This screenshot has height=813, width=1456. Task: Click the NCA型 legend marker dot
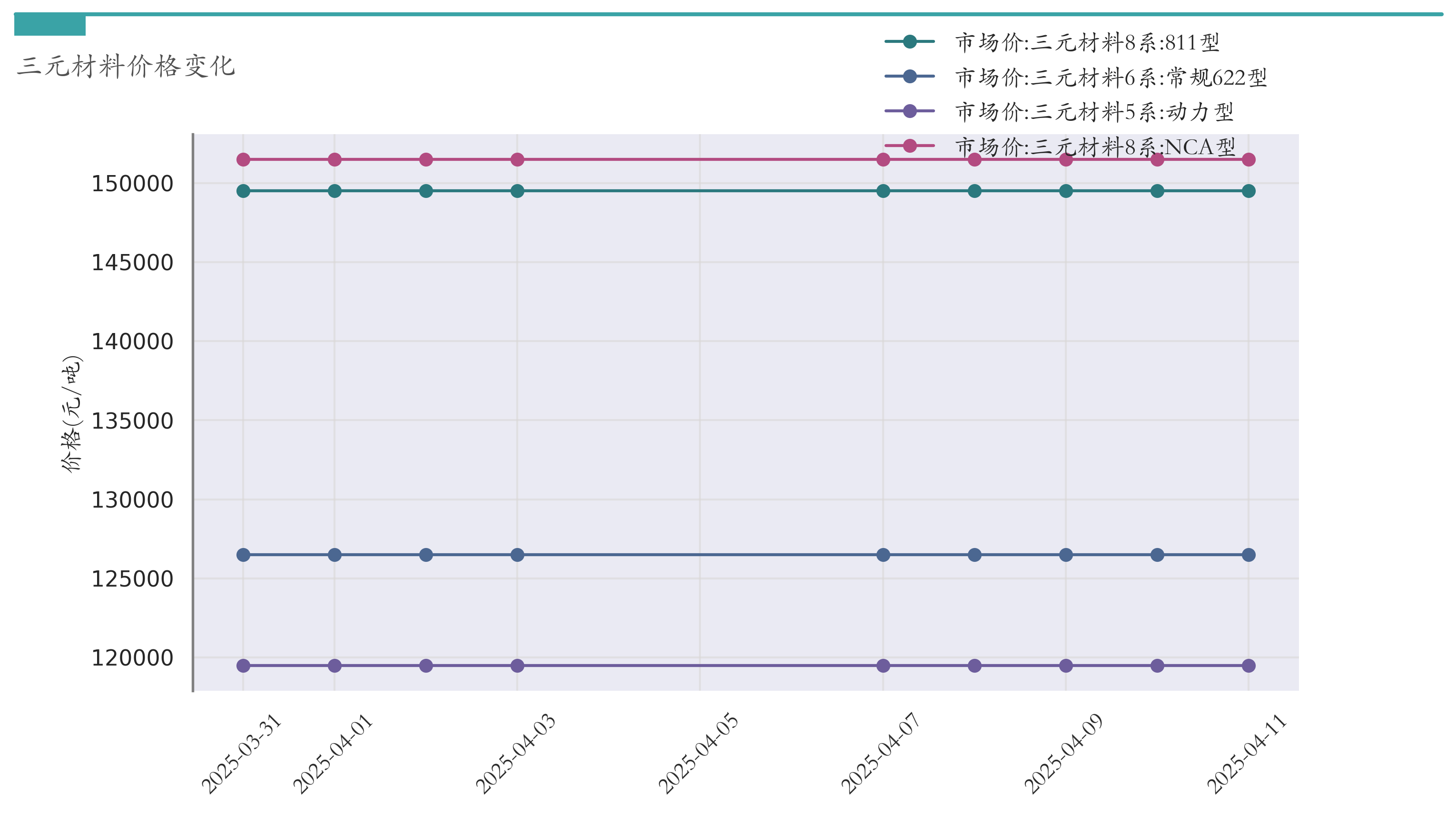tap(909, 146)
